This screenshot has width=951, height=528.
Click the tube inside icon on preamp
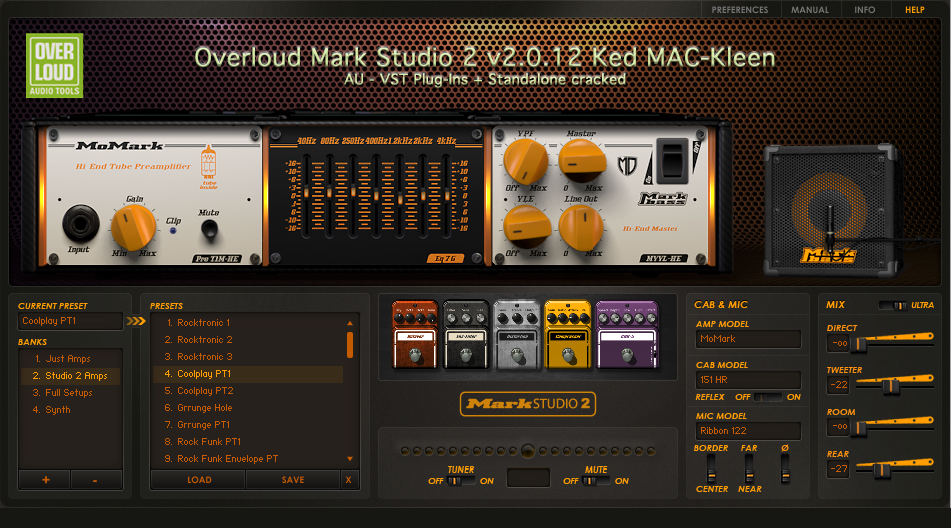point(208,167)
